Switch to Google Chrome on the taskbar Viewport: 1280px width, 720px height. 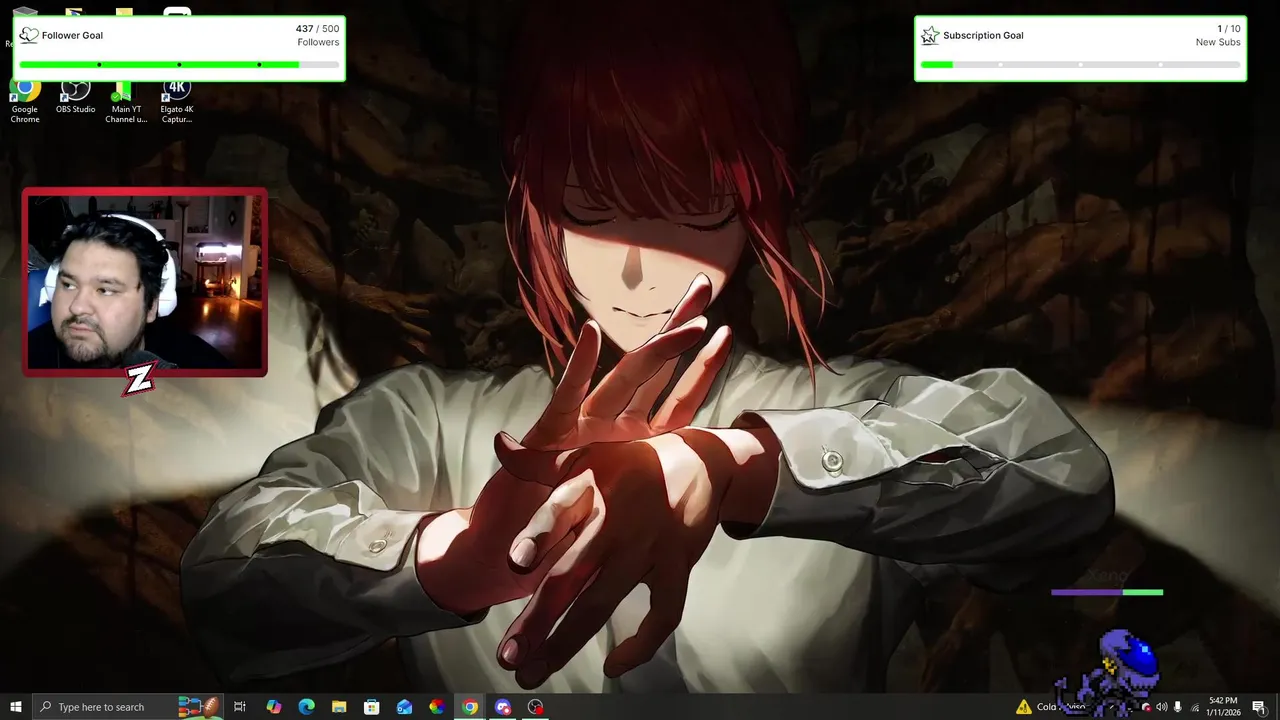click(470, 707)
